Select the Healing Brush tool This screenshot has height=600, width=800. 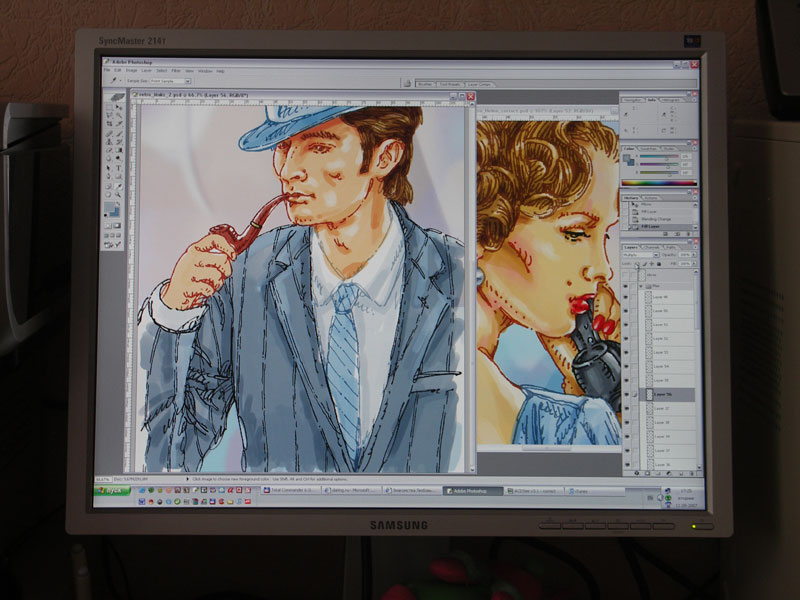[x=109, y=134]
